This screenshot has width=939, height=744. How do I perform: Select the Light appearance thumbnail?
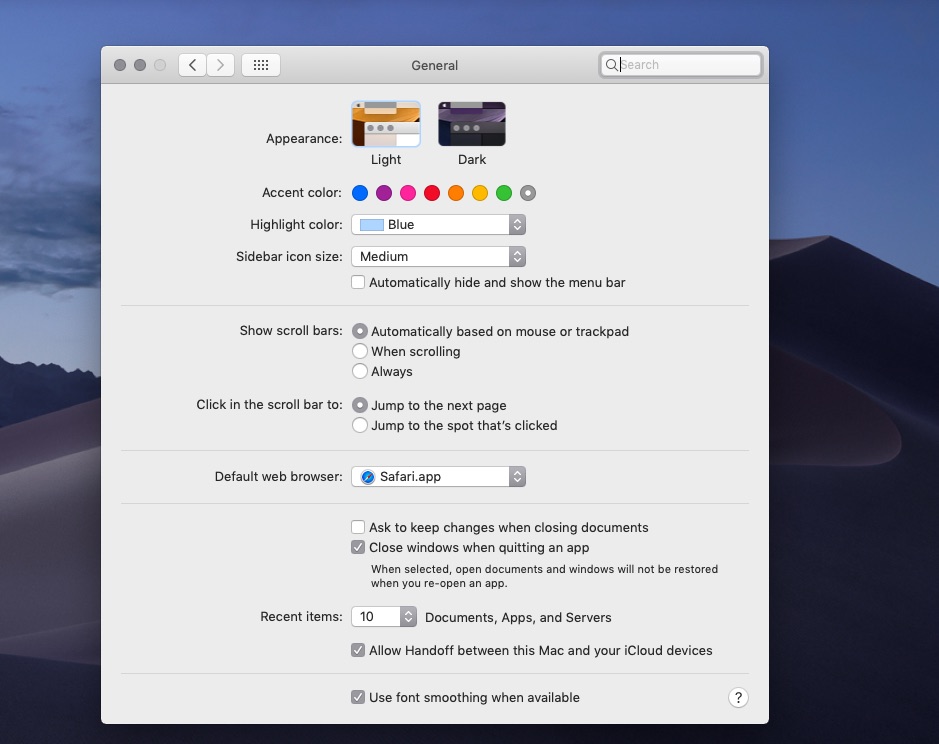coord(386,124)
